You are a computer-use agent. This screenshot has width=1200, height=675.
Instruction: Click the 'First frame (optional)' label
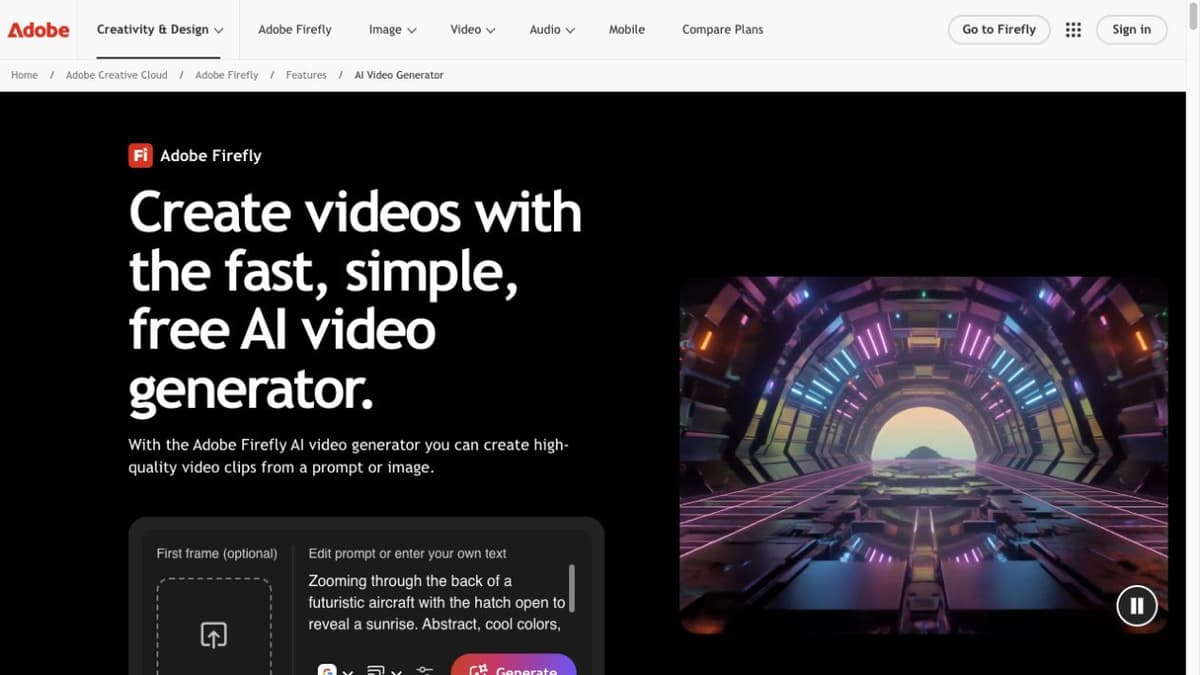click(x=217, y=553)
